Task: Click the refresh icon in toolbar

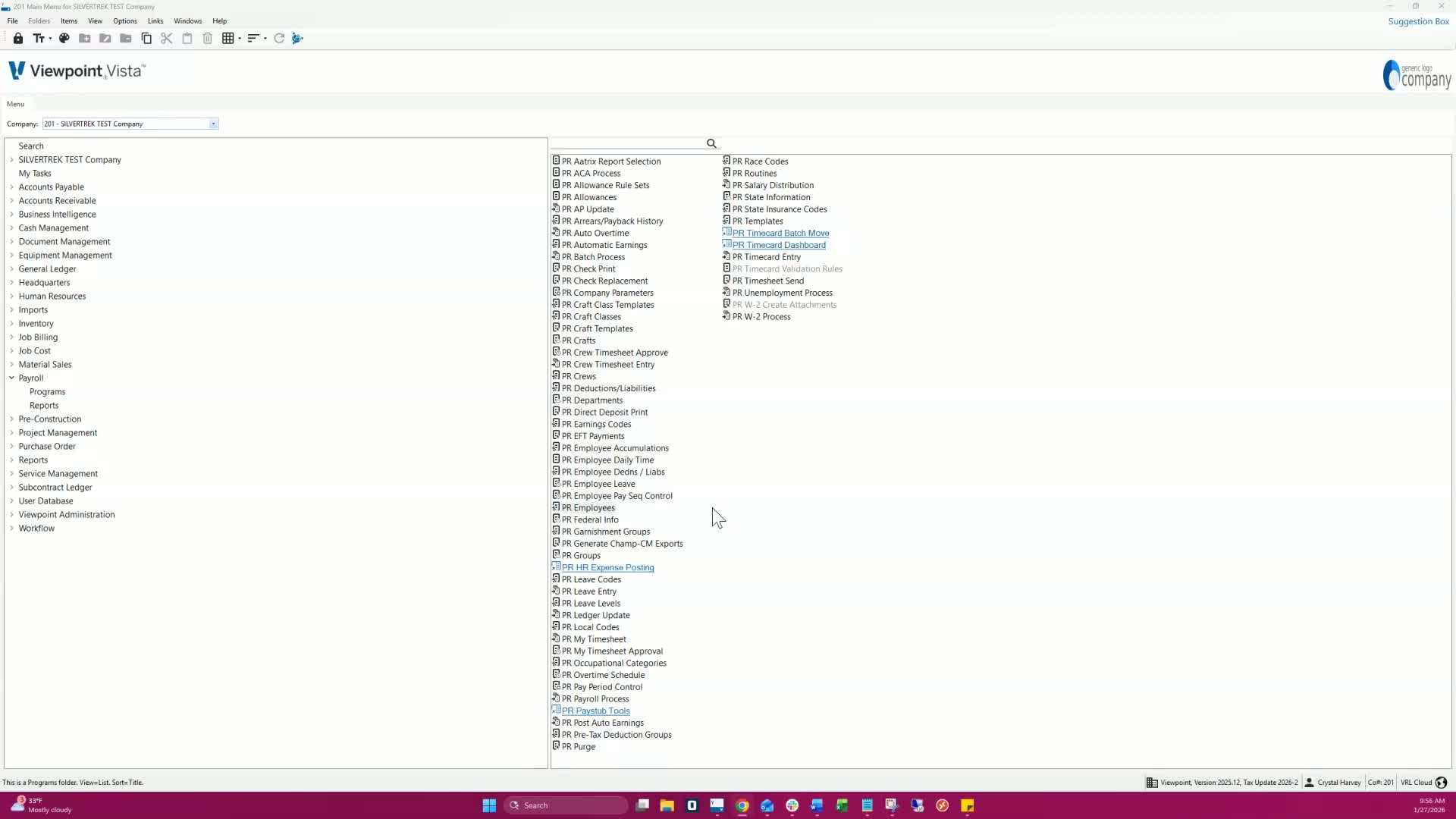Action: tap(279, 38)
